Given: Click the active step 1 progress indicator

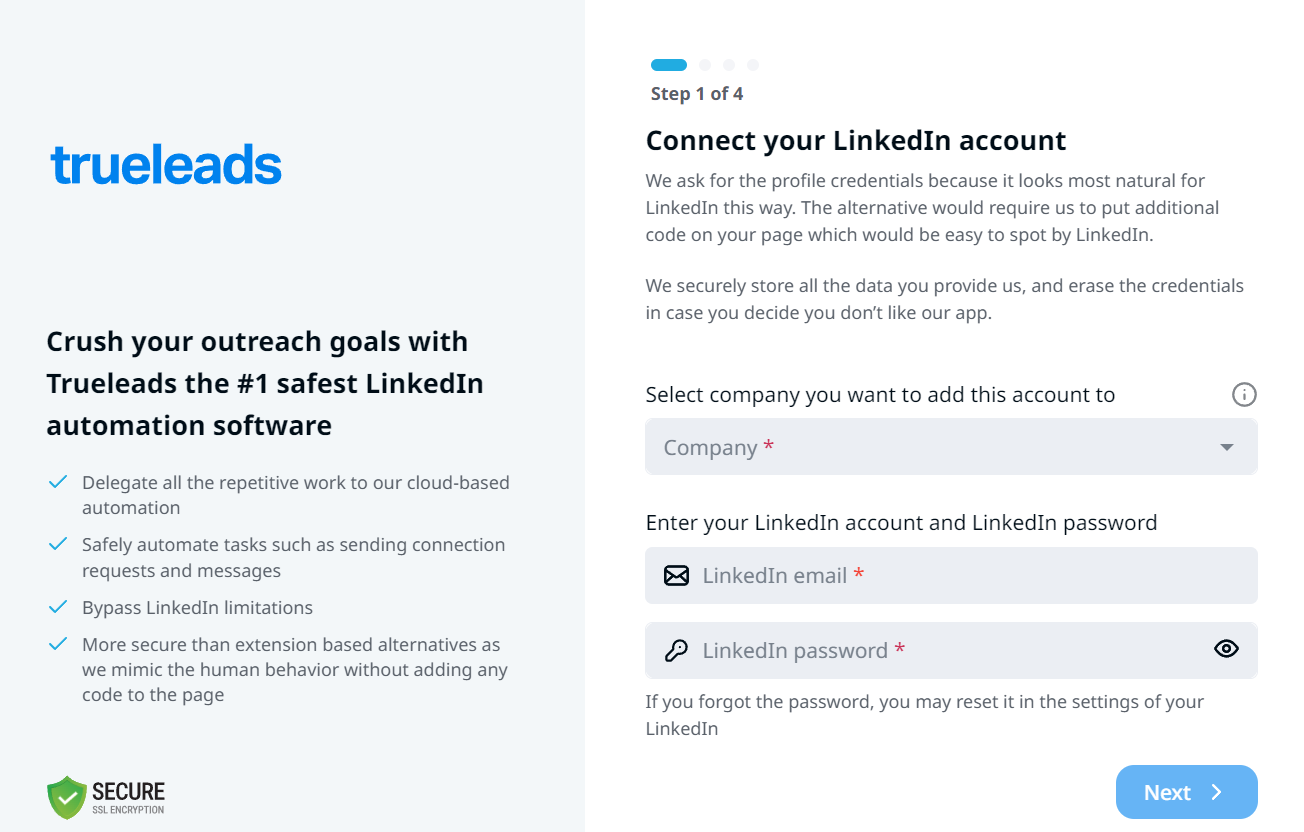Looking at the screenshot, I should pyautogui.click(x=669, y=65).
